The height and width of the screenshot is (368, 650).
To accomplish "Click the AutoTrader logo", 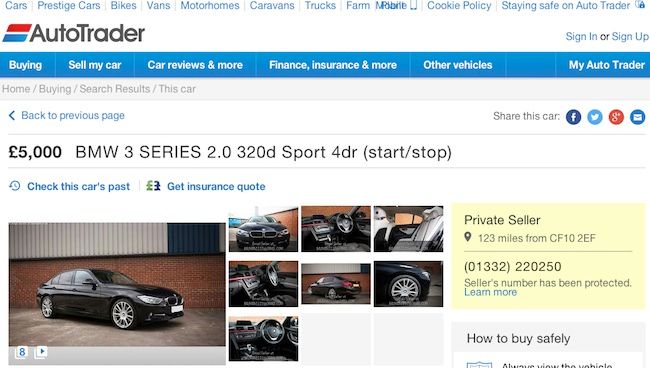I will coord(74,33).
